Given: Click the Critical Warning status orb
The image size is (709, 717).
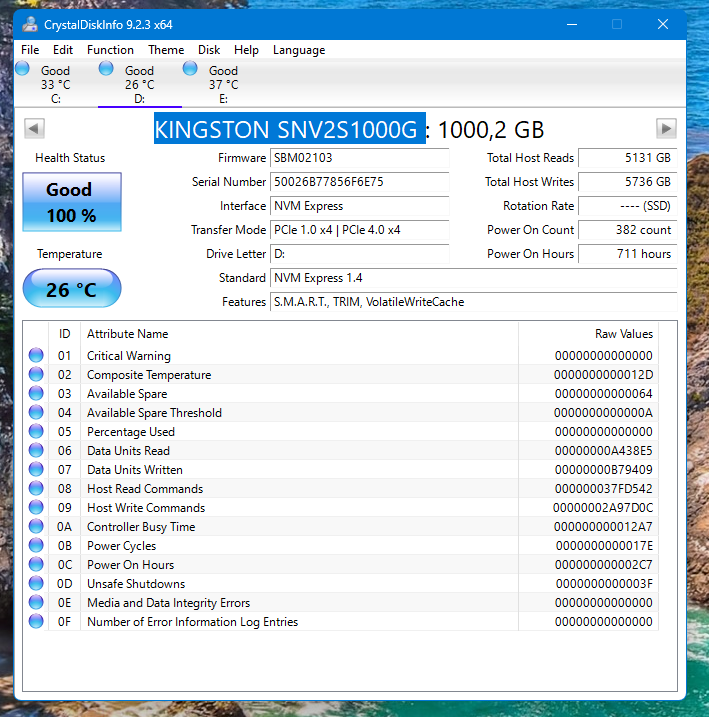Looking at the screenshot, I should (x=36, y=355).
